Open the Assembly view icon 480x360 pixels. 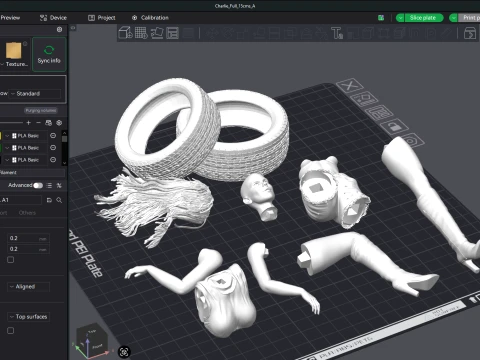pyautogui.click(x=470, y=33)
